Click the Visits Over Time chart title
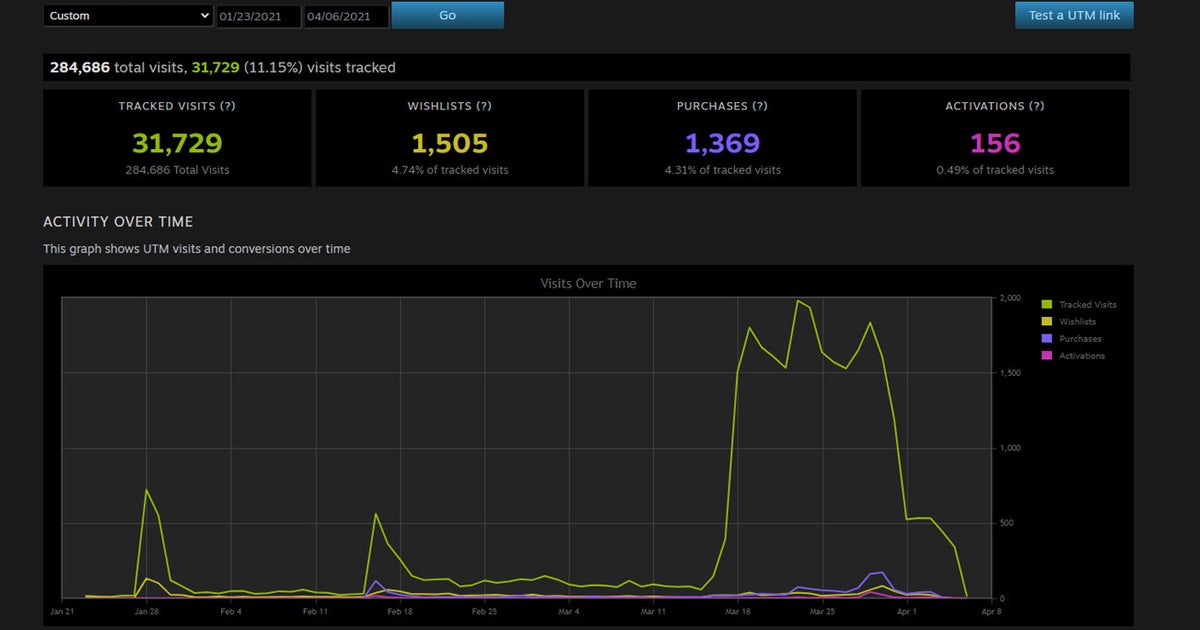Image resolution: width=1200 pixels, height=630 pixels. [588, 283]
